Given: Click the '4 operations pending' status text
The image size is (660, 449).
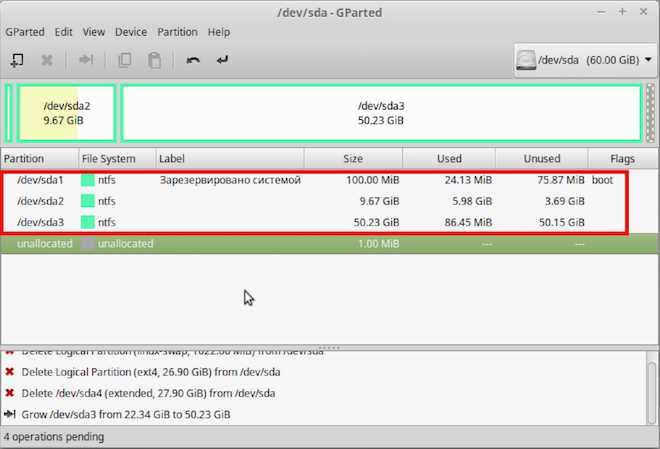Looking at the screenshot, I should pyautogui.click(x=54, y=437).
